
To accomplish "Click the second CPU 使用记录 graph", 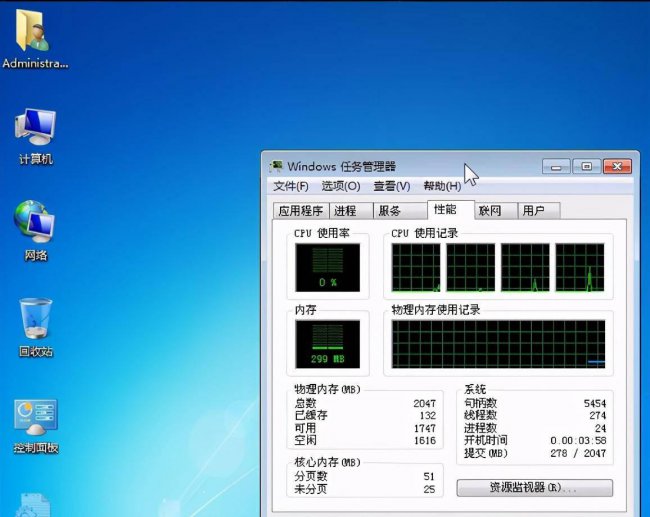I will pyautogui.click(x=471, y=267).
